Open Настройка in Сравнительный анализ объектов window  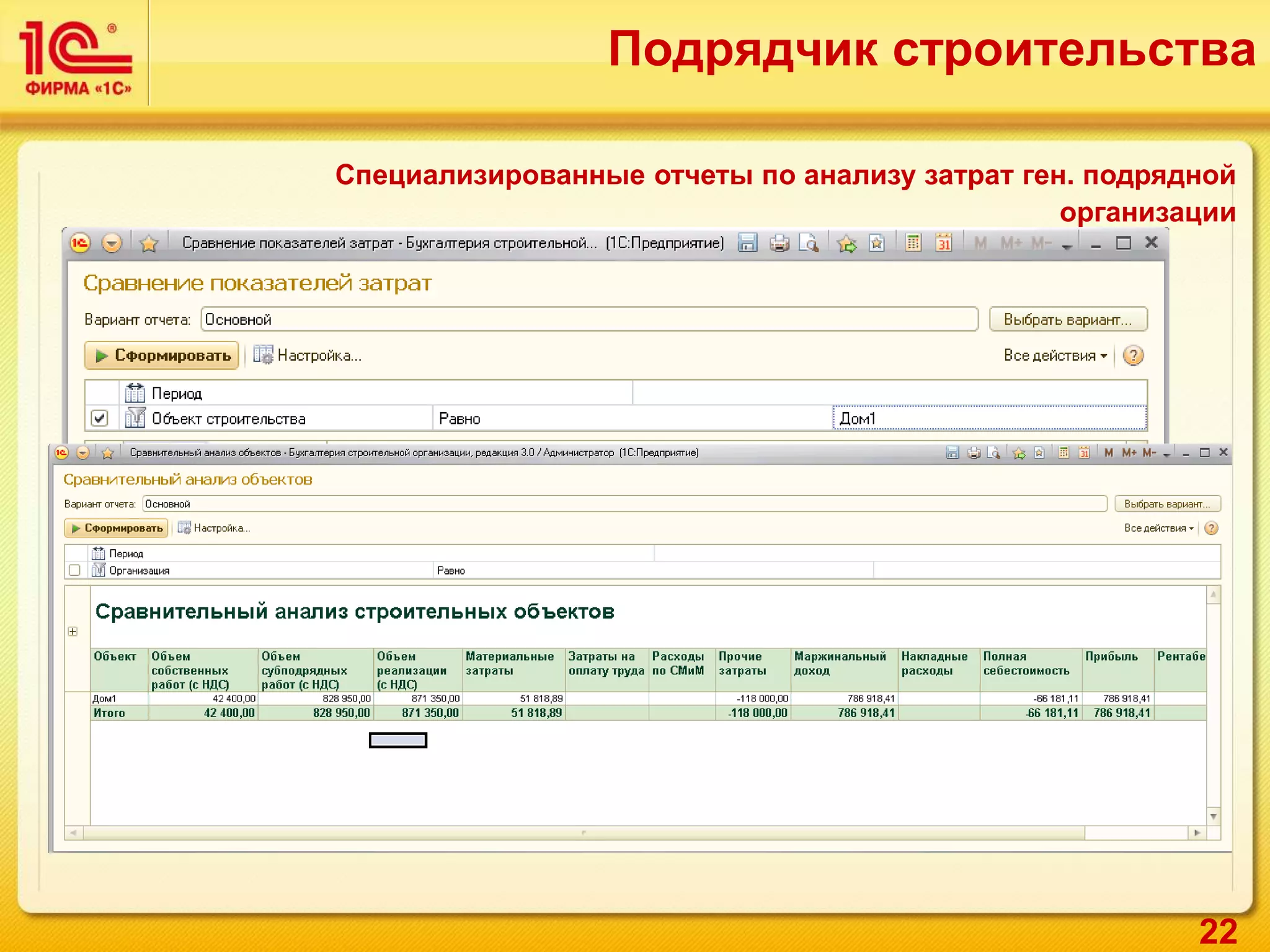point(214,528)
